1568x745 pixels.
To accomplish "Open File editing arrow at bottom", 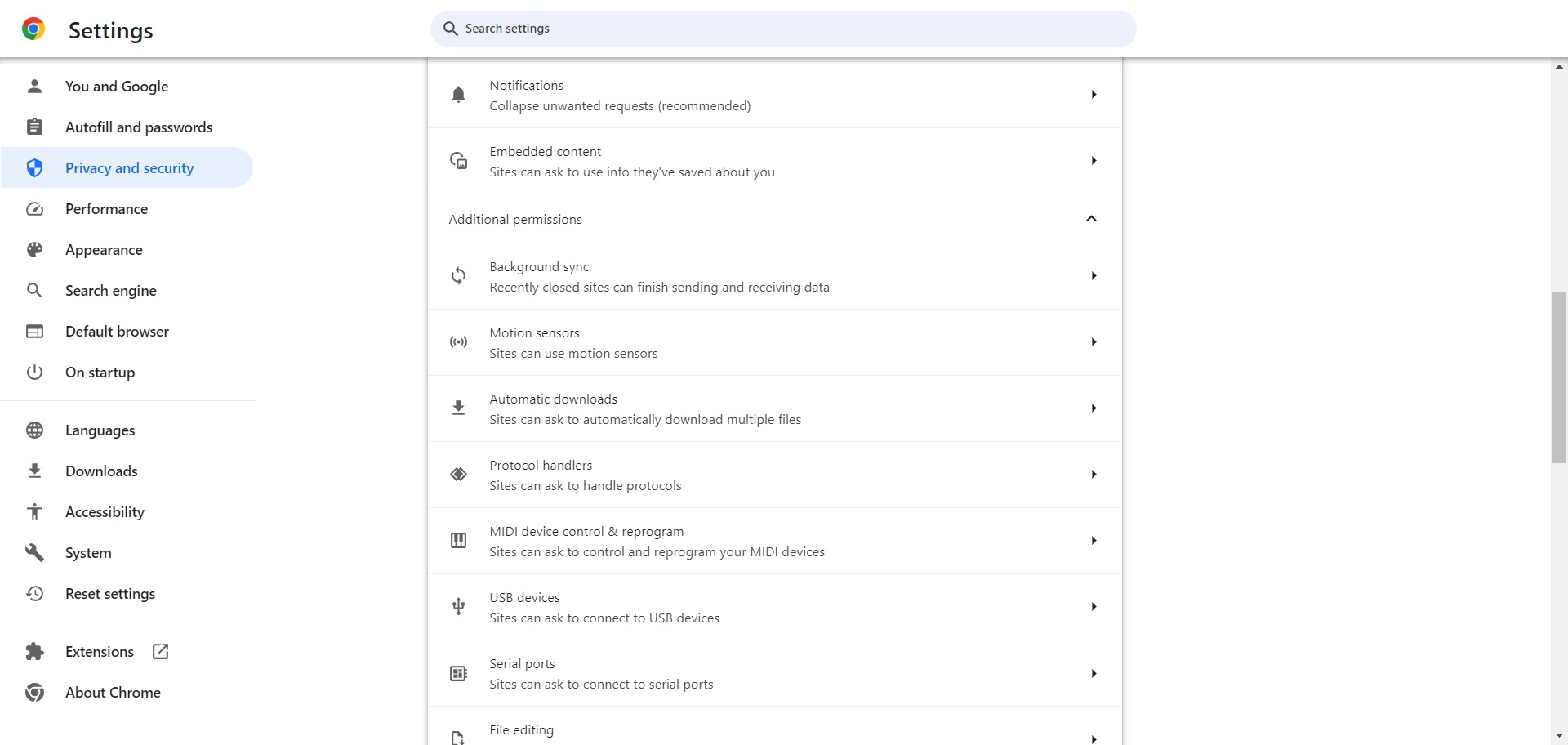I will (x=1094, y=739).
